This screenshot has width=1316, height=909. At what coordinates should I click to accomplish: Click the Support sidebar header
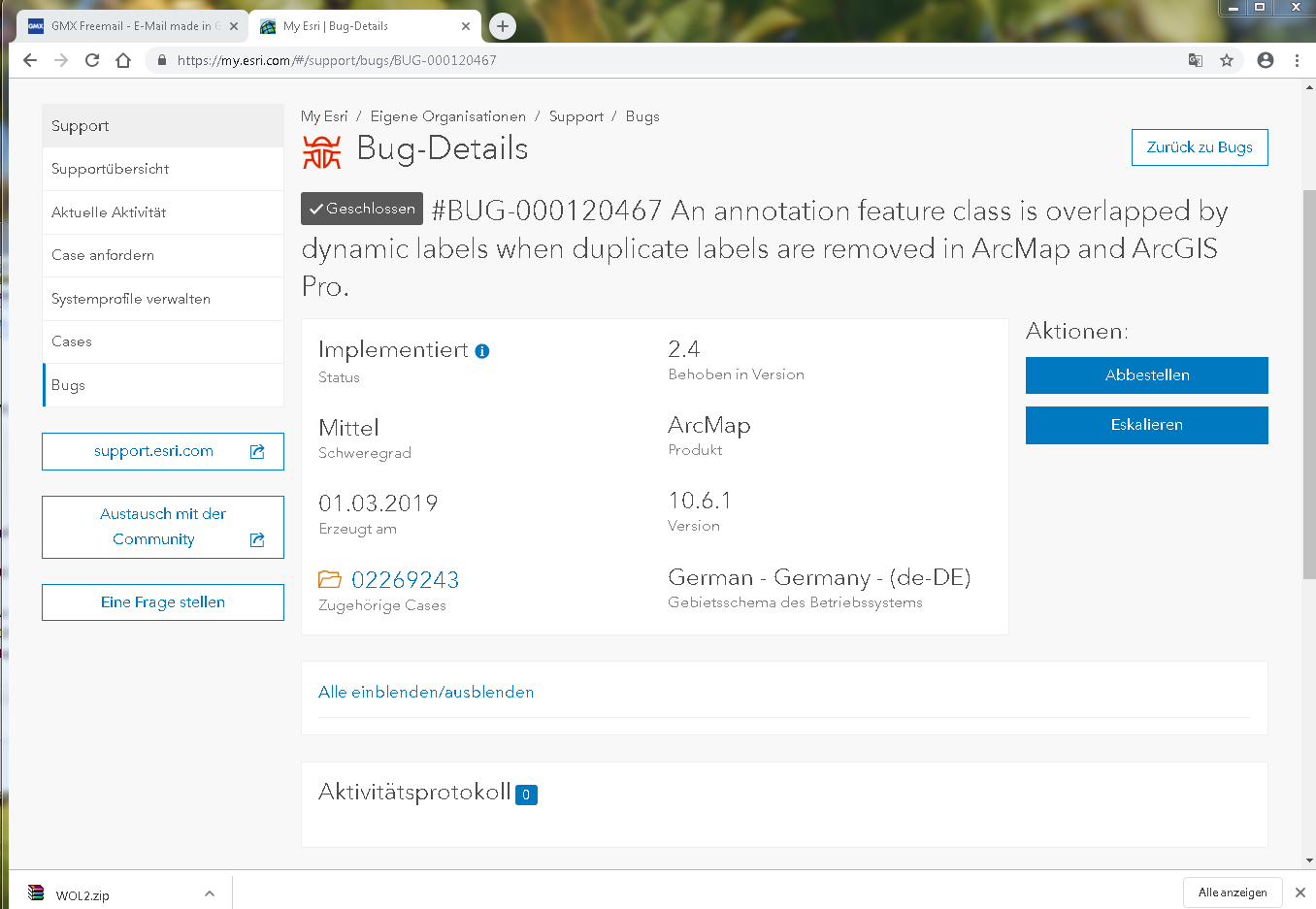tap(163, 126)
